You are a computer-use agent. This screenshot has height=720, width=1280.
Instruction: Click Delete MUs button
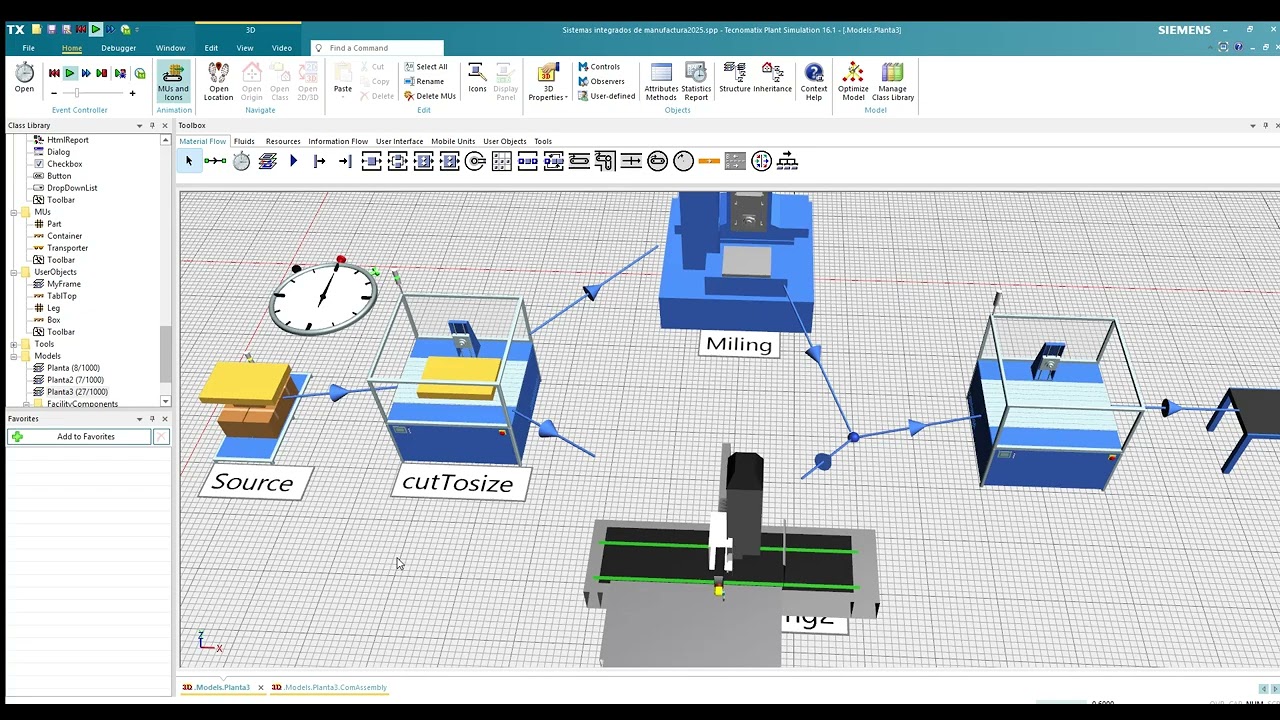pos(430,96)
